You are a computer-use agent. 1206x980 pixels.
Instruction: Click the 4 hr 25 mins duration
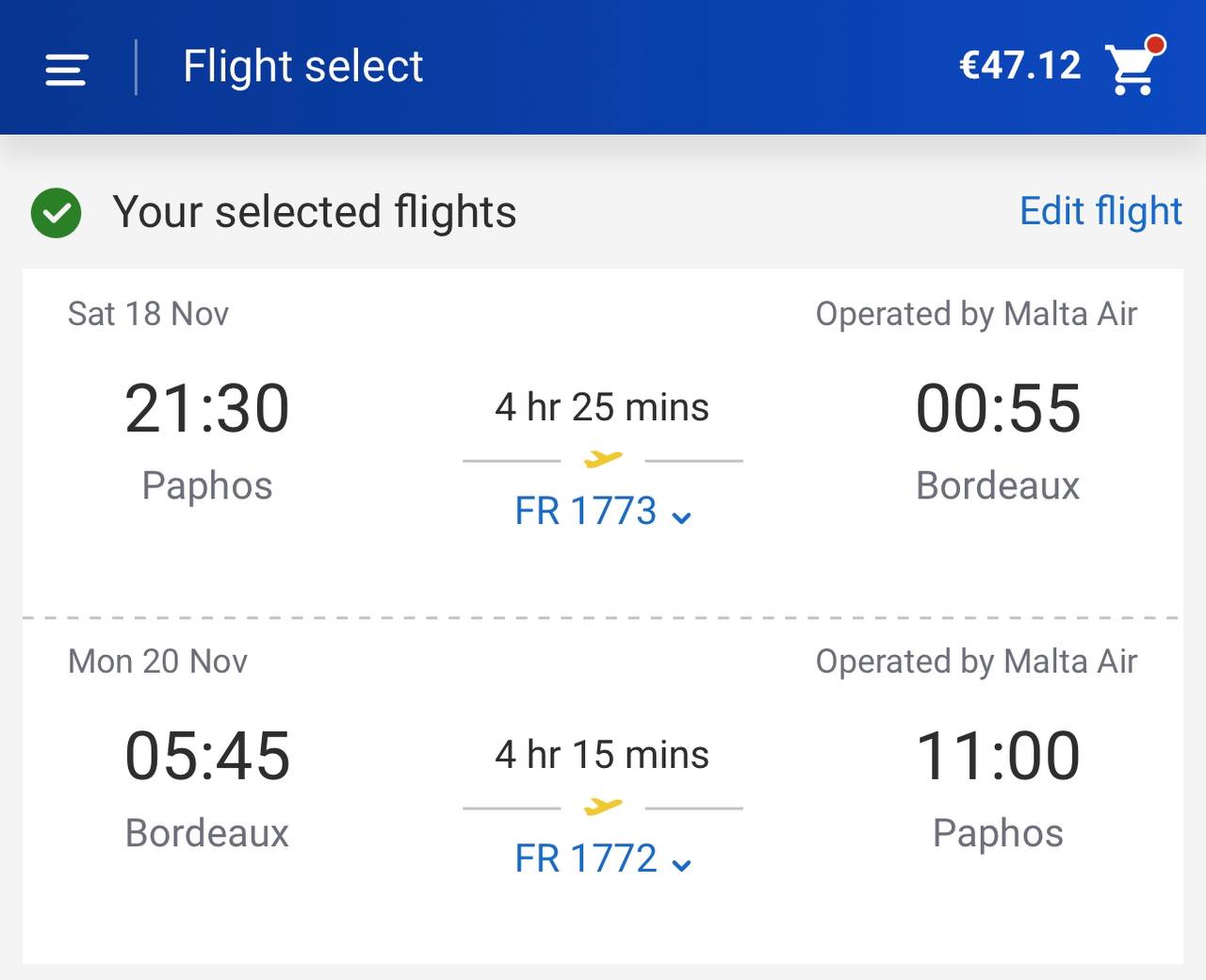(x=602, y=407)
